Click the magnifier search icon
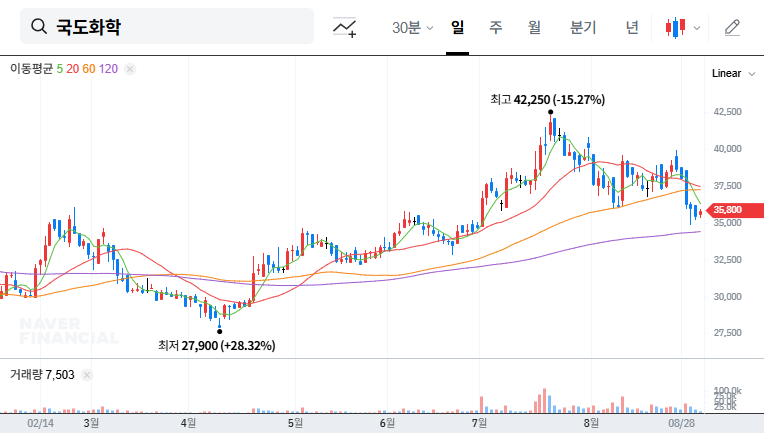764x433 pixels. pyautogui.click(x=40, y=27)
